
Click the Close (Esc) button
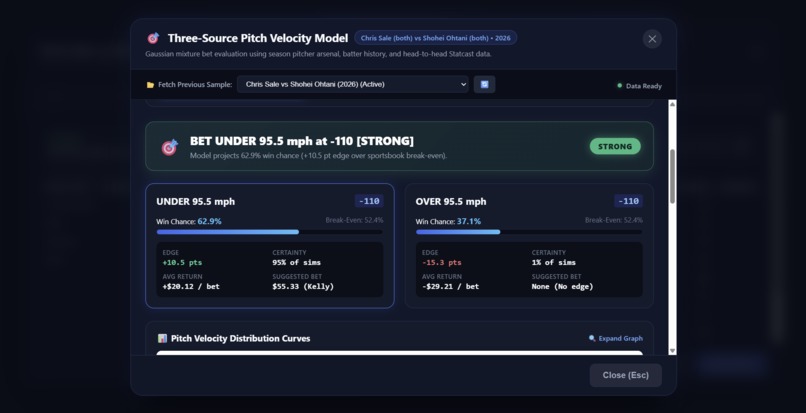tap(626, 375)
